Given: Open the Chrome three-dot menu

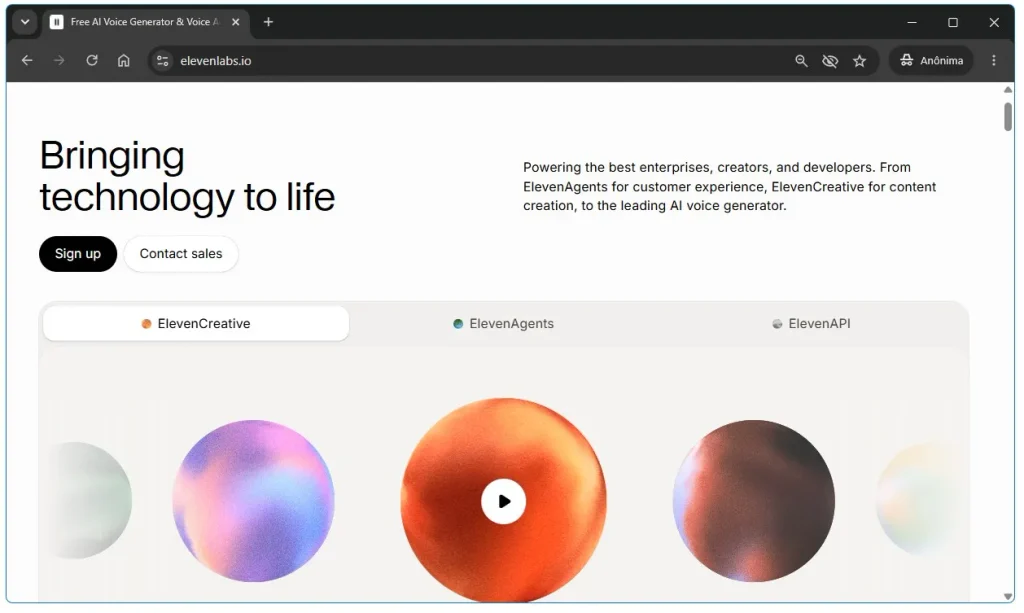Looking at the screenshot, I should click(x=994, y=61).
